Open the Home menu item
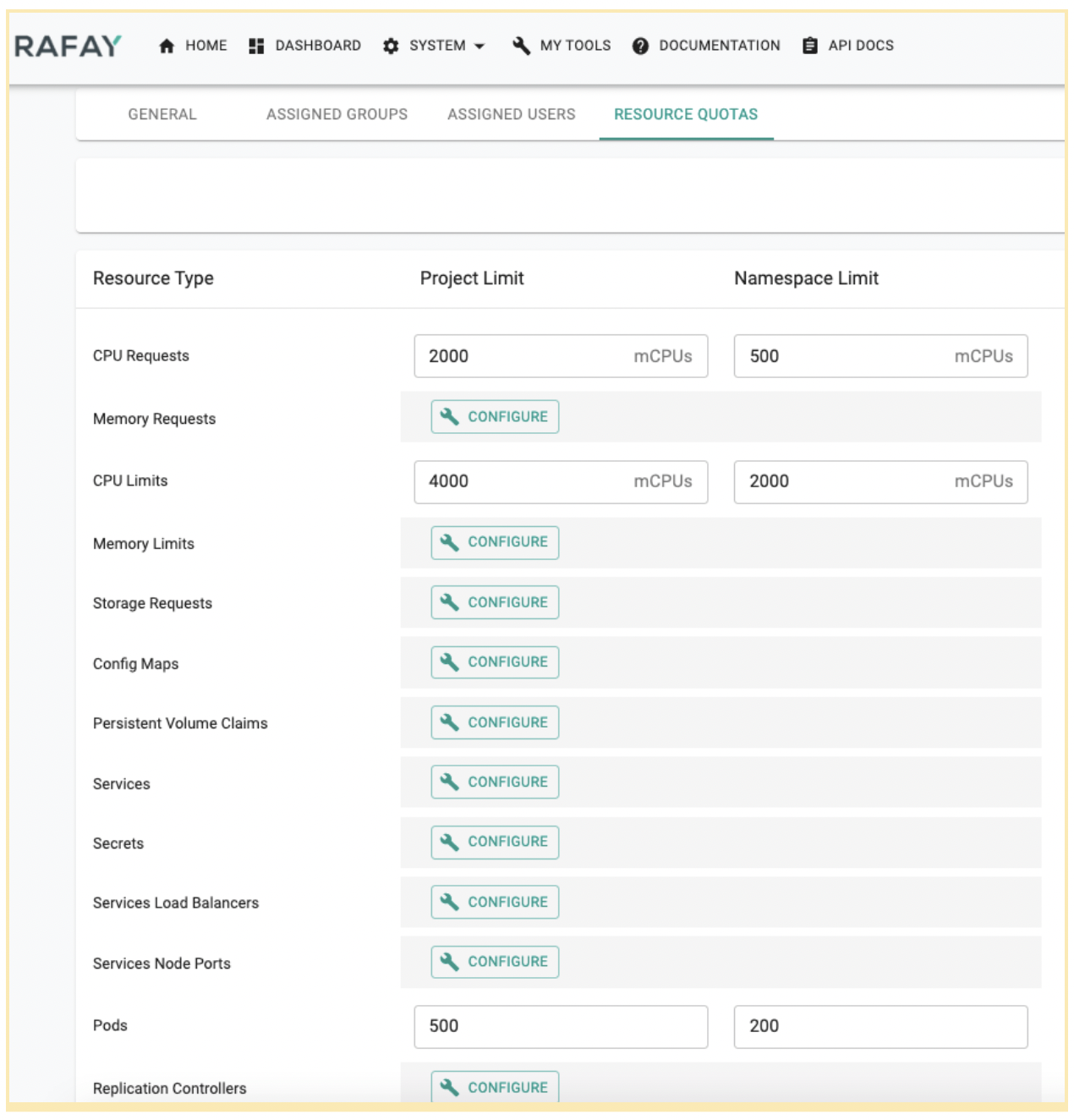 (193, 46)
